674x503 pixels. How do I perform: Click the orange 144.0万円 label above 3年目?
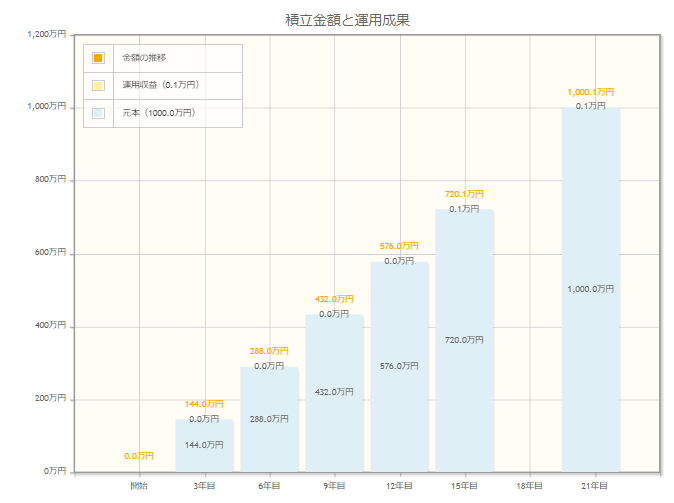pyautogui.click(x=204, y=404)
